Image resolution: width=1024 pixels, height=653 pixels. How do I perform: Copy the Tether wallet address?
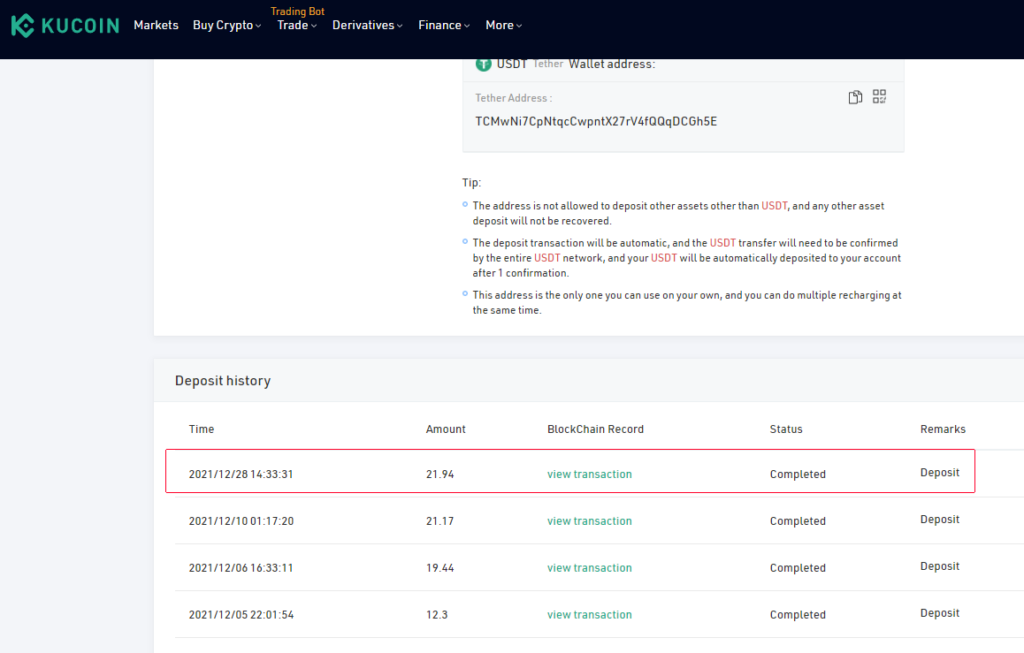(855, 97)
